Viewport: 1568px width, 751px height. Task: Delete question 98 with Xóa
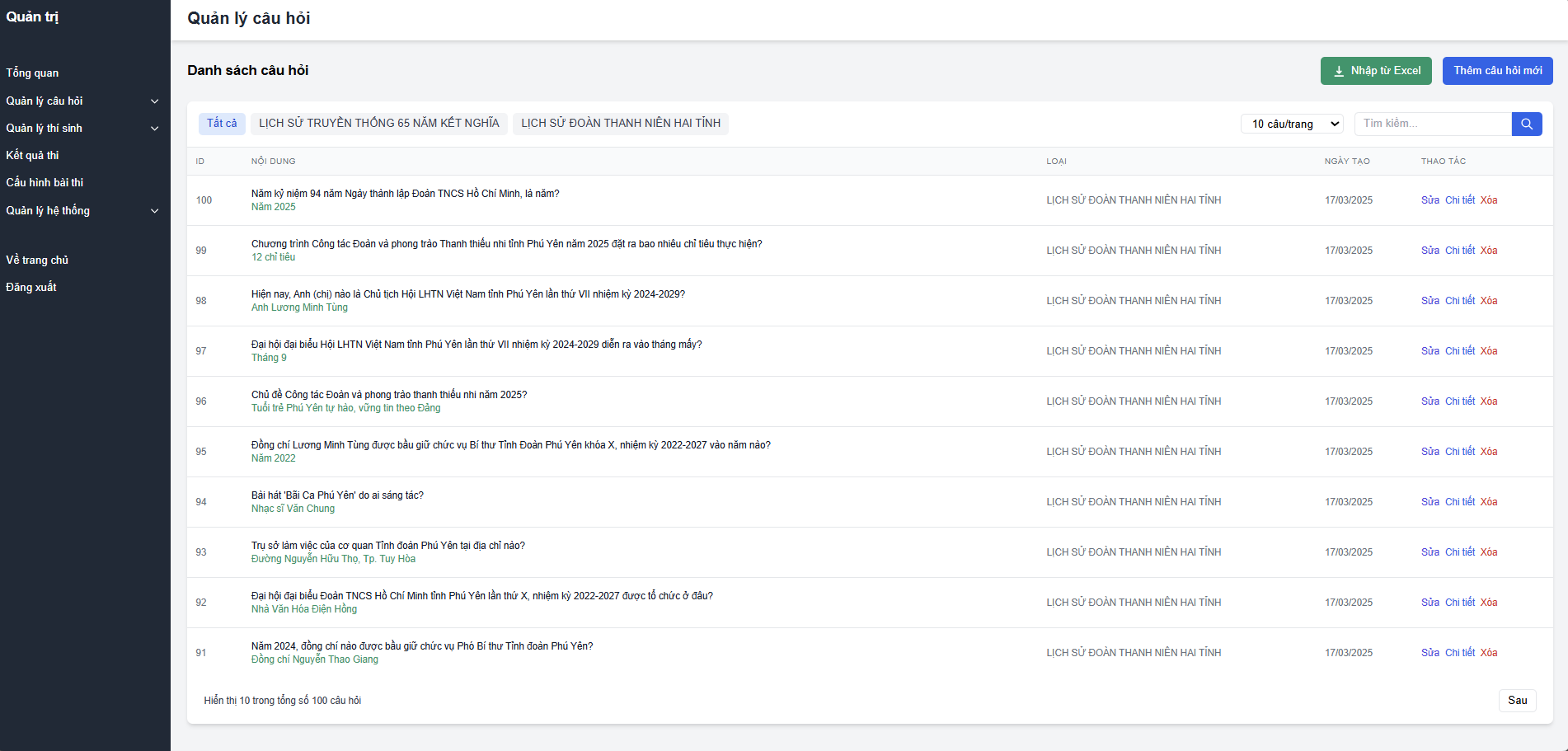tap(1488, 301)
